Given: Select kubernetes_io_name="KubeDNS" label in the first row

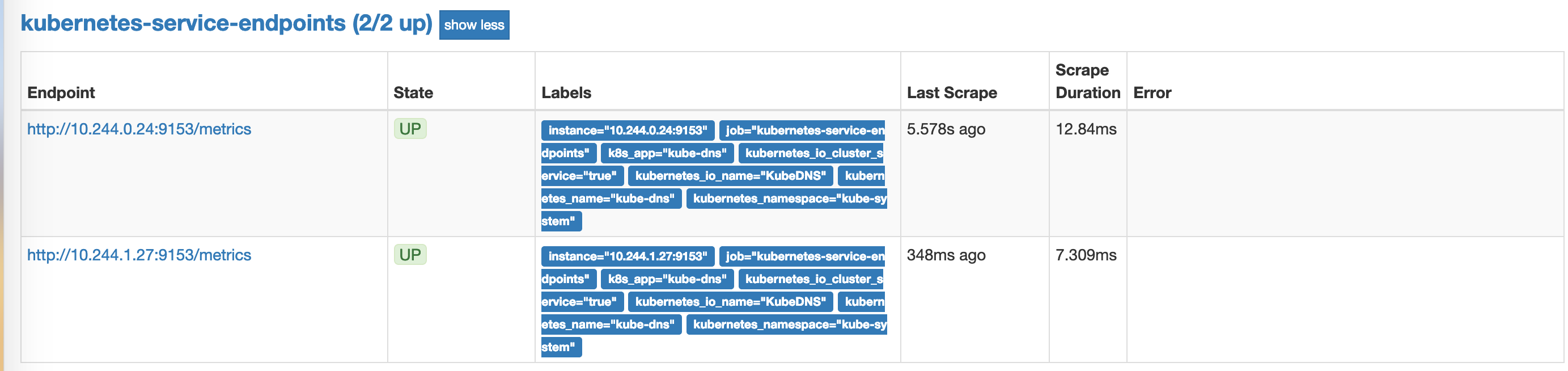Looking at the screenshot, I should point(730,176).
